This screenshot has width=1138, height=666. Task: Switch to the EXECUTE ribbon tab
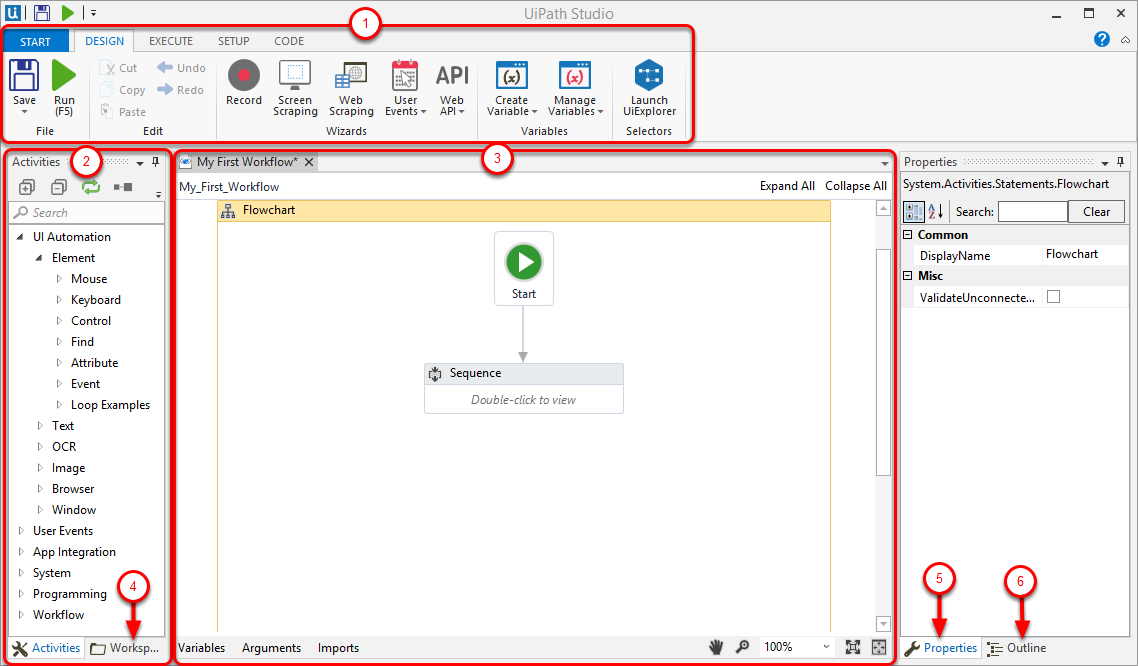pos(171,41)
